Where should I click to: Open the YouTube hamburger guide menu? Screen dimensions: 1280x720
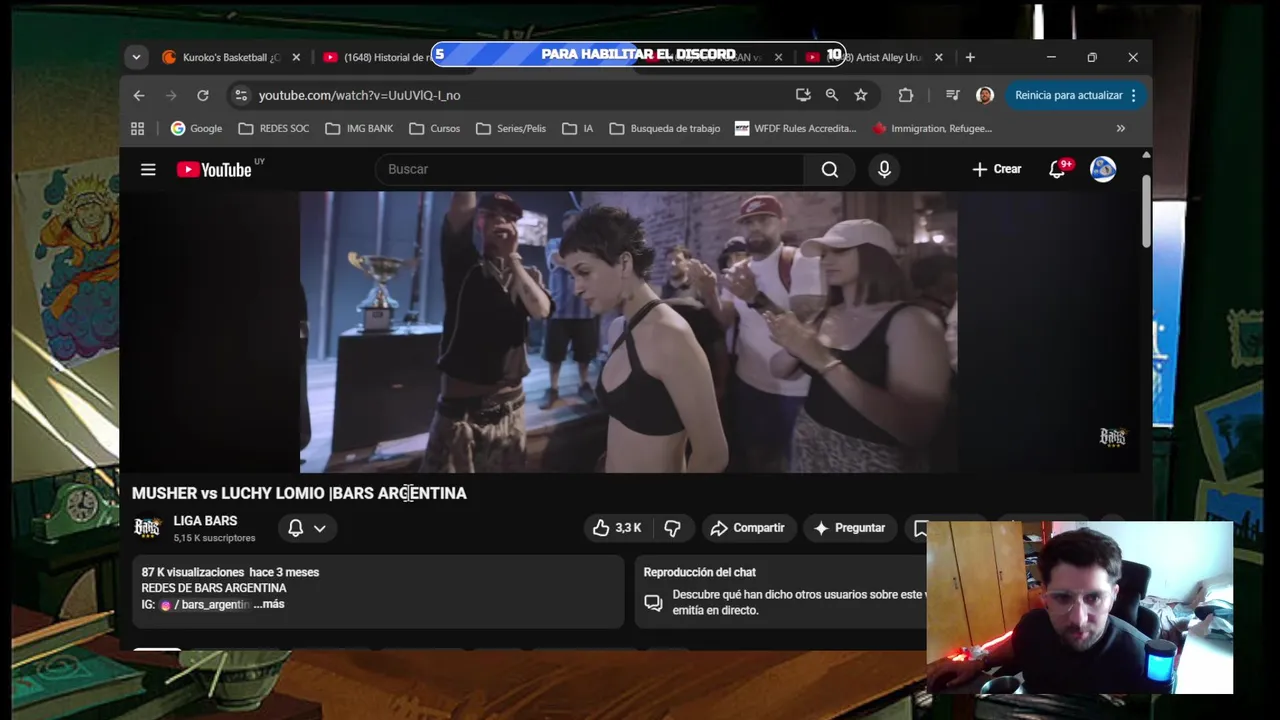tap(148, 169)
